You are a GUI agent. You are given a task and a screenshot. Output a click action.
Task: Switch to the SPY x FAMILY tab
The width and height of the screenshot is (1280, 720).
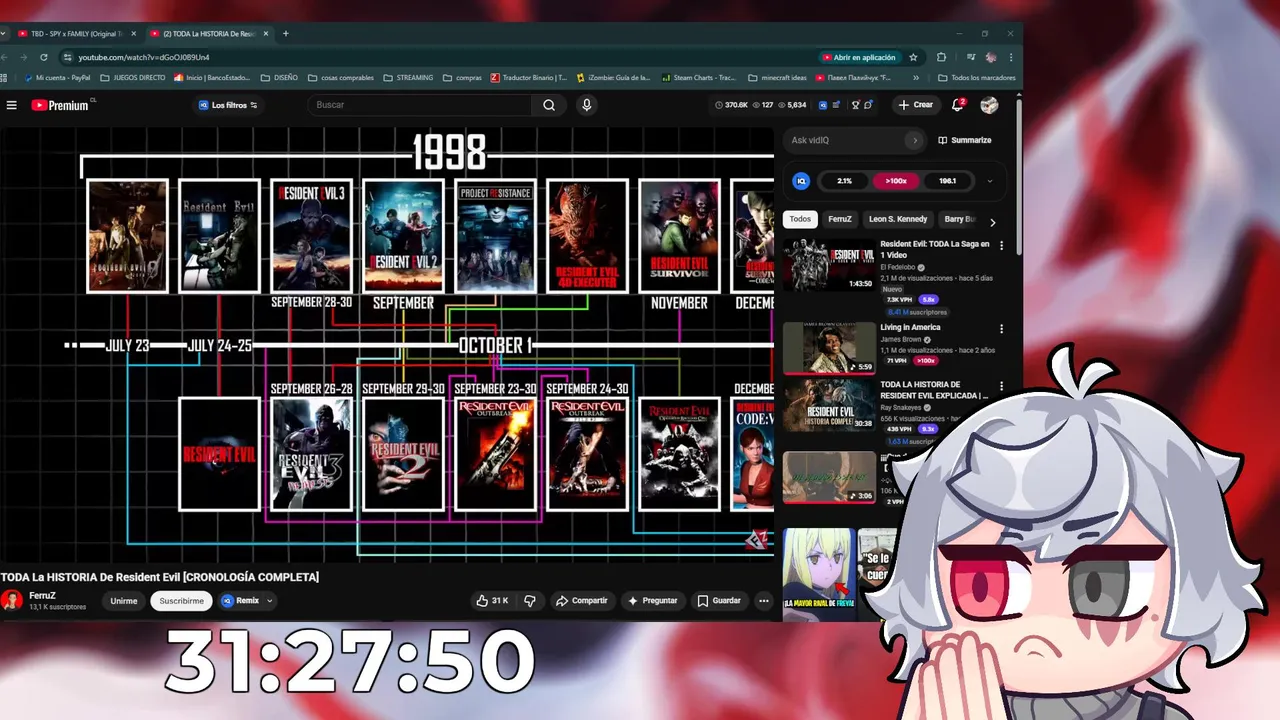point(76,33)
